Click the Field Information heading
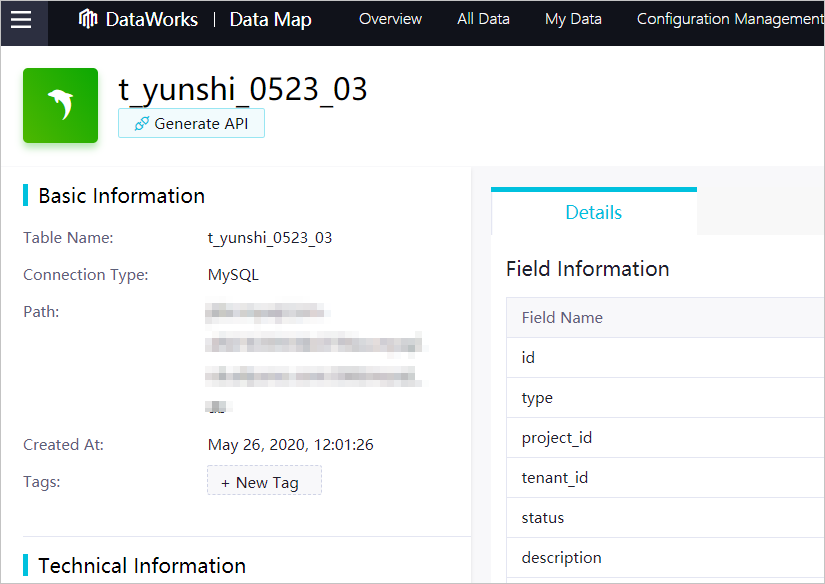The height and width of the screenshot is (584, 825). click(x=587, y=269)
